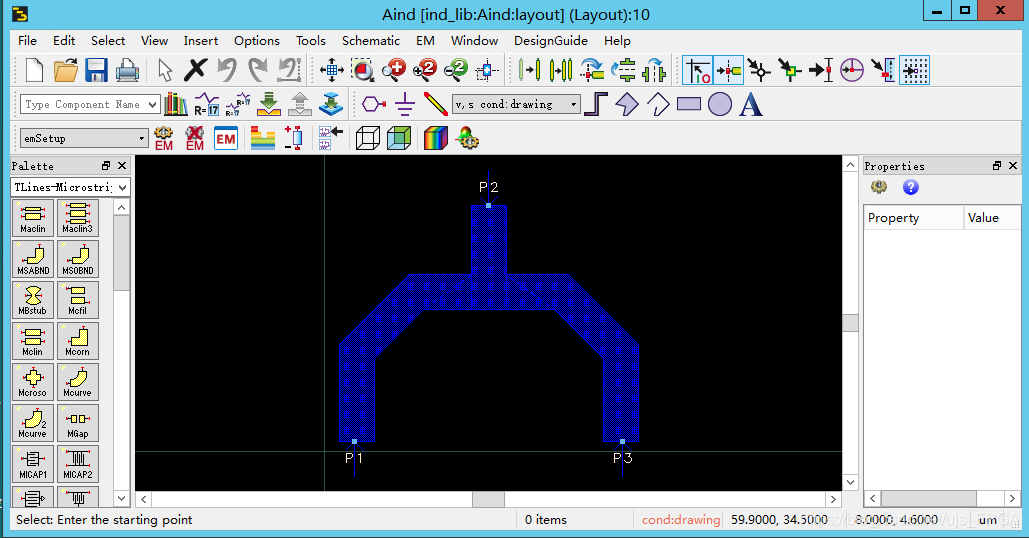1029x538 pixels.
Task: Select the Insert Ground tool
Action: tap(404, 104)
